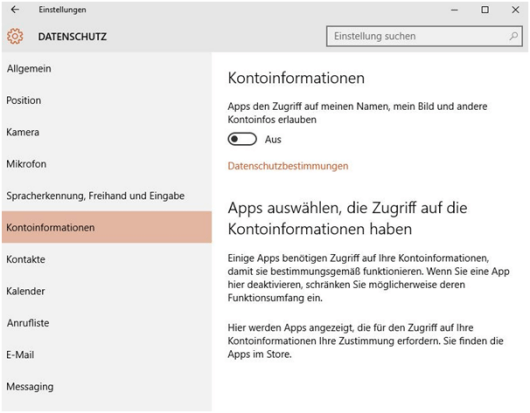530x413 pixels.
Task: Open the Kontakte privacy settings
Action: (107, 259)
